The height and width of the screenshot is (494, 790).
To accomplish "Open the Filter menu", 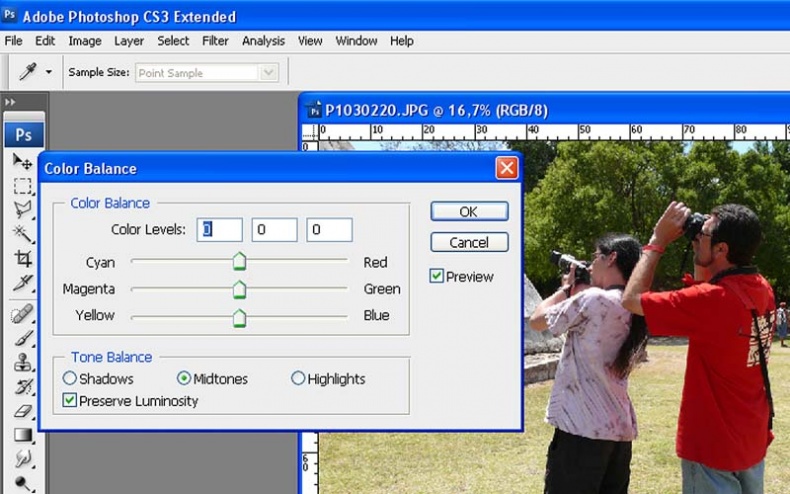I will pyautogui.click(x=215, y=41).
